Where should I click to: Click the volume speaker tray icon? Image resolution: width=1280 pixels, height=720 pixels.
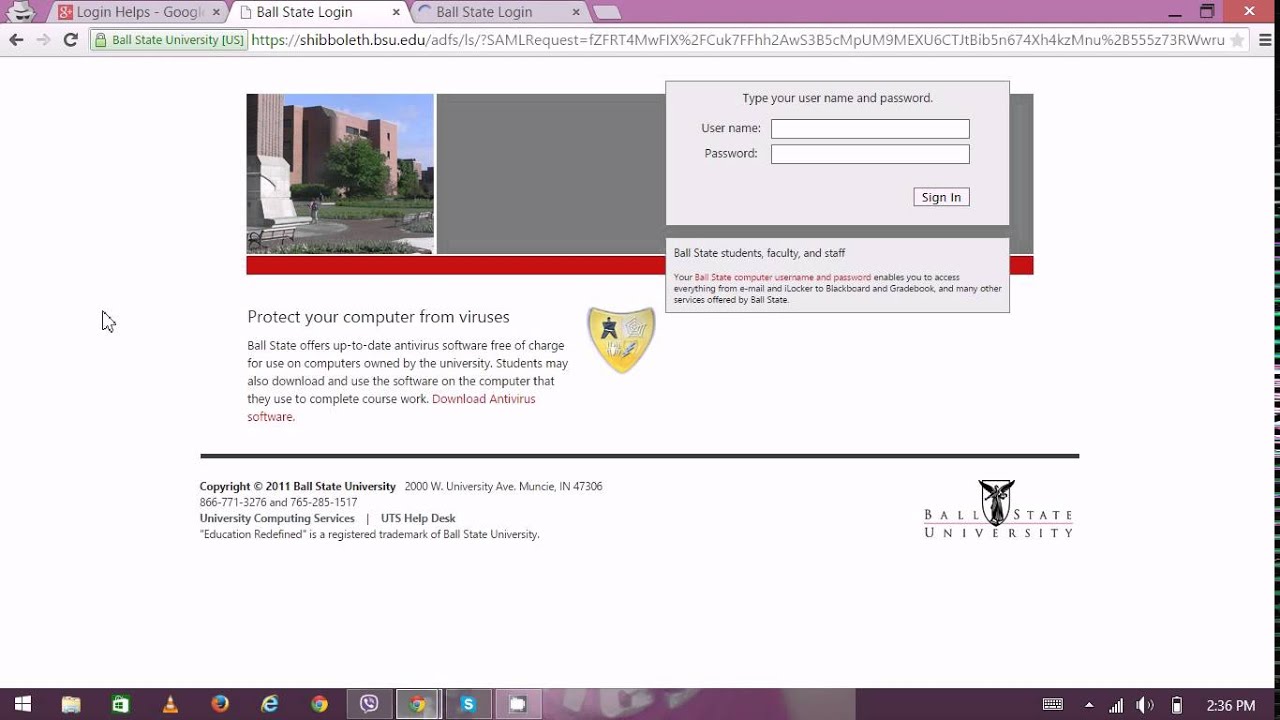click(x=1146, y=705)
